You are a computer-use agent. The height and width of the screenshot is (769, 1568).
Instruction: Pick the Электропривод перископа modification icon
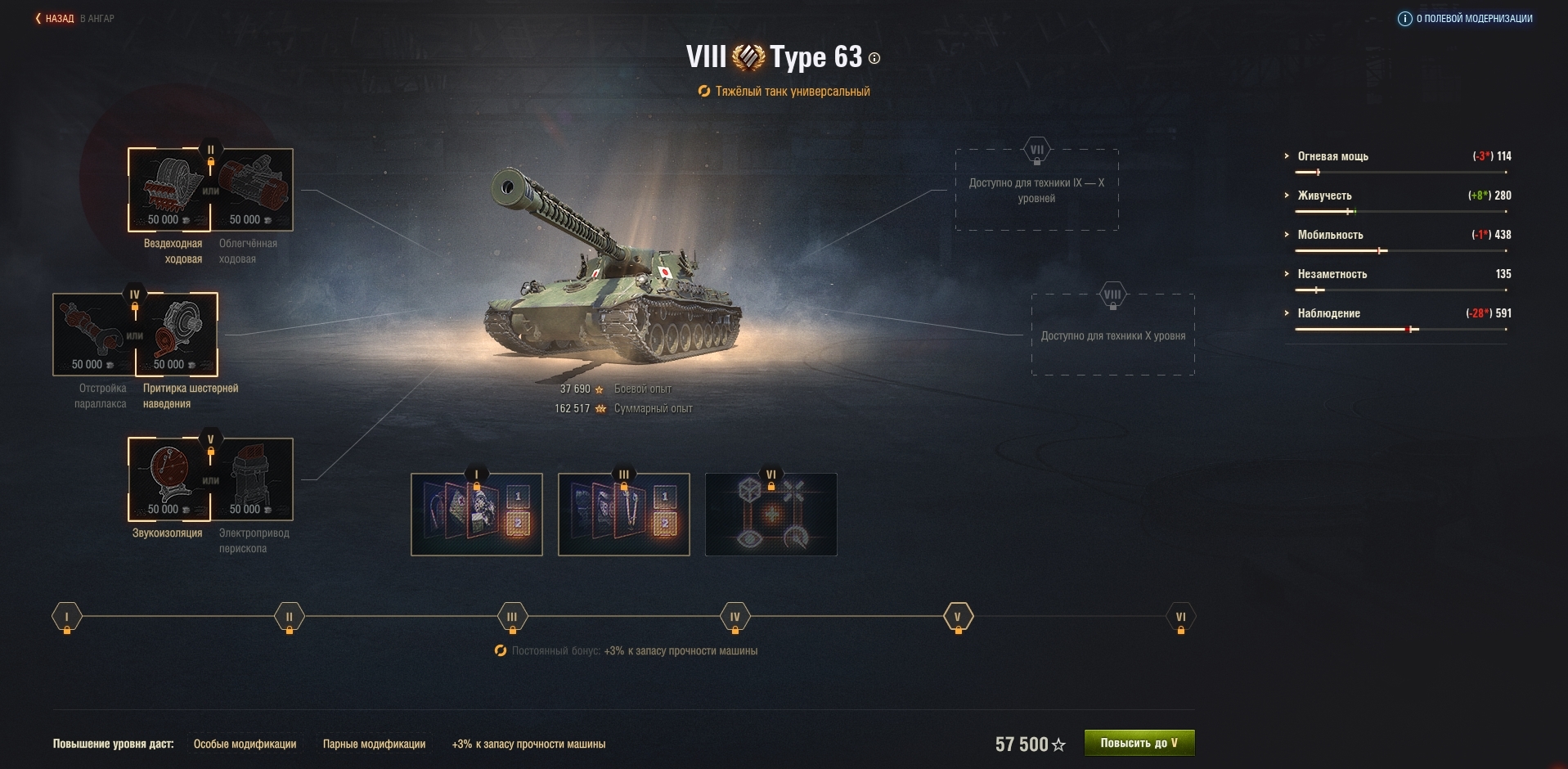[252, 479]
